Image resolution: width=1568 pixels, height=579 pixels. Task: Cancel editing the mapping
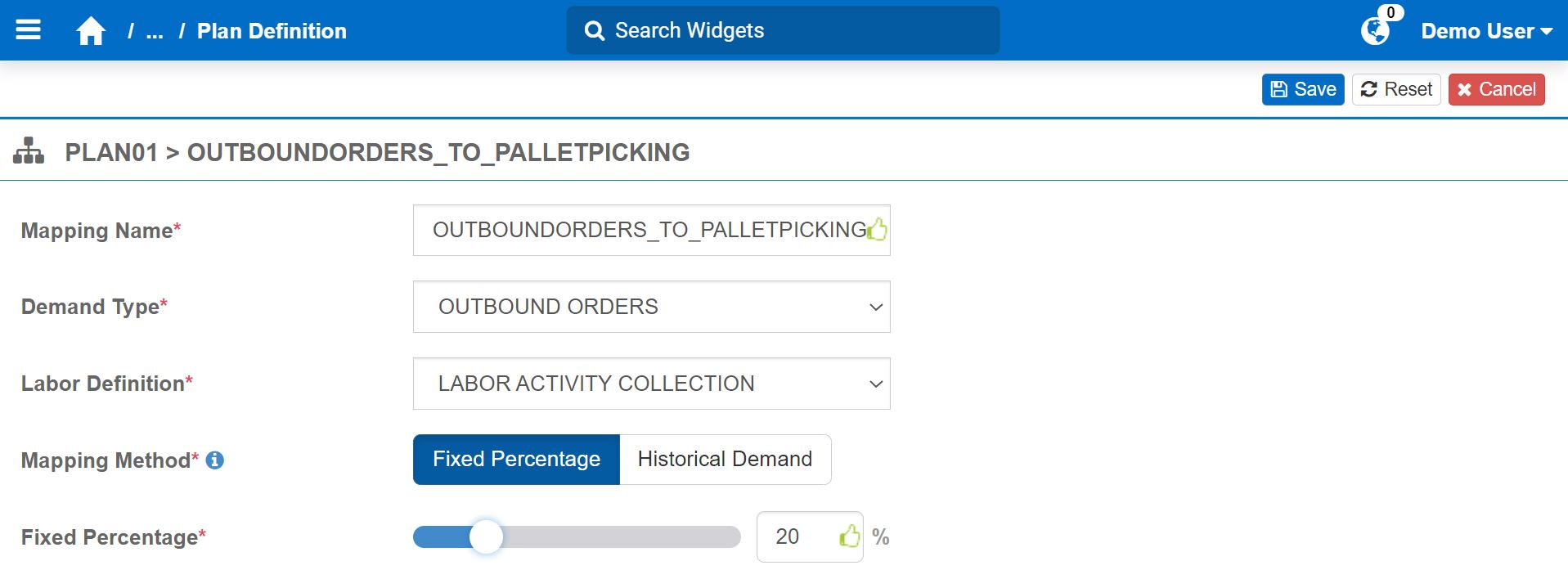[1496, 89]
